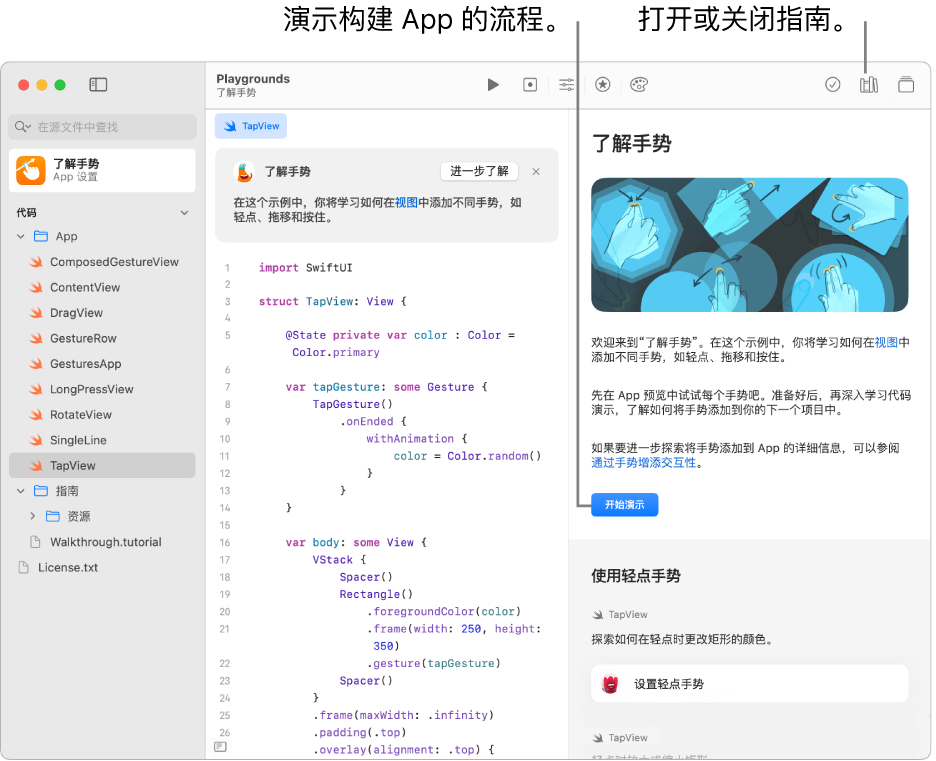
Task: Click 进一步了解 button
Action: pos(479,171)
